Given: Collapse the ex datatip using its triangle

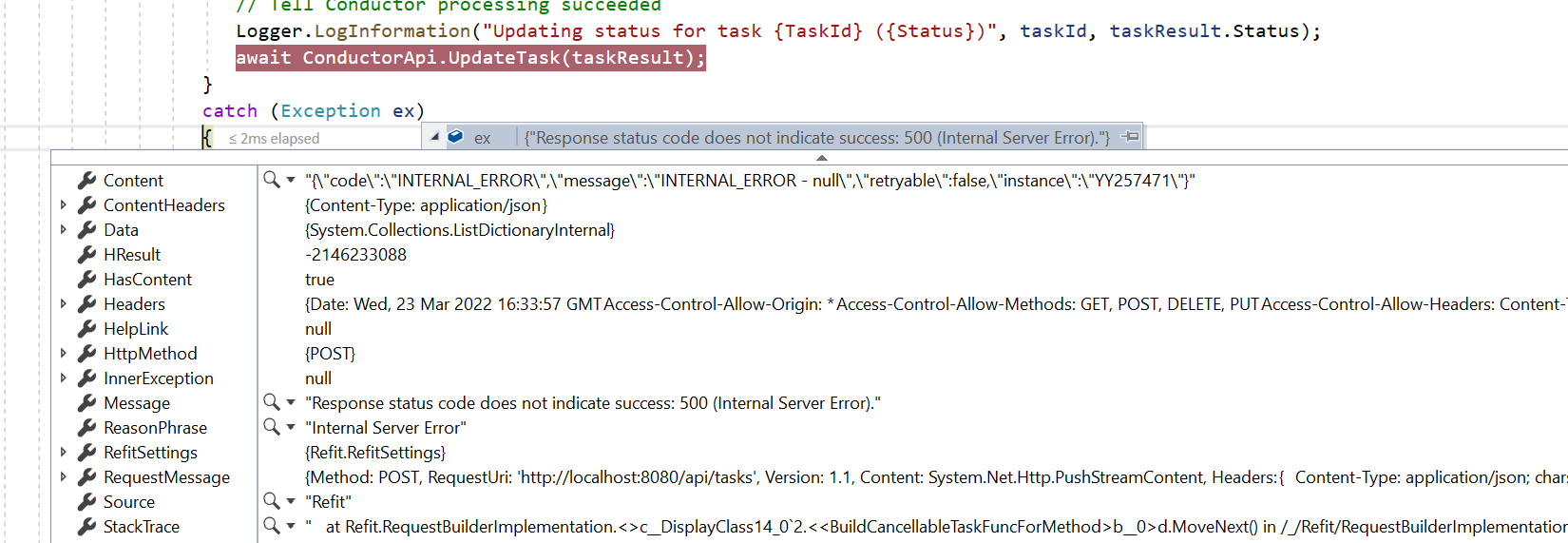Looking at the screenshot, I should click(435, 137).
